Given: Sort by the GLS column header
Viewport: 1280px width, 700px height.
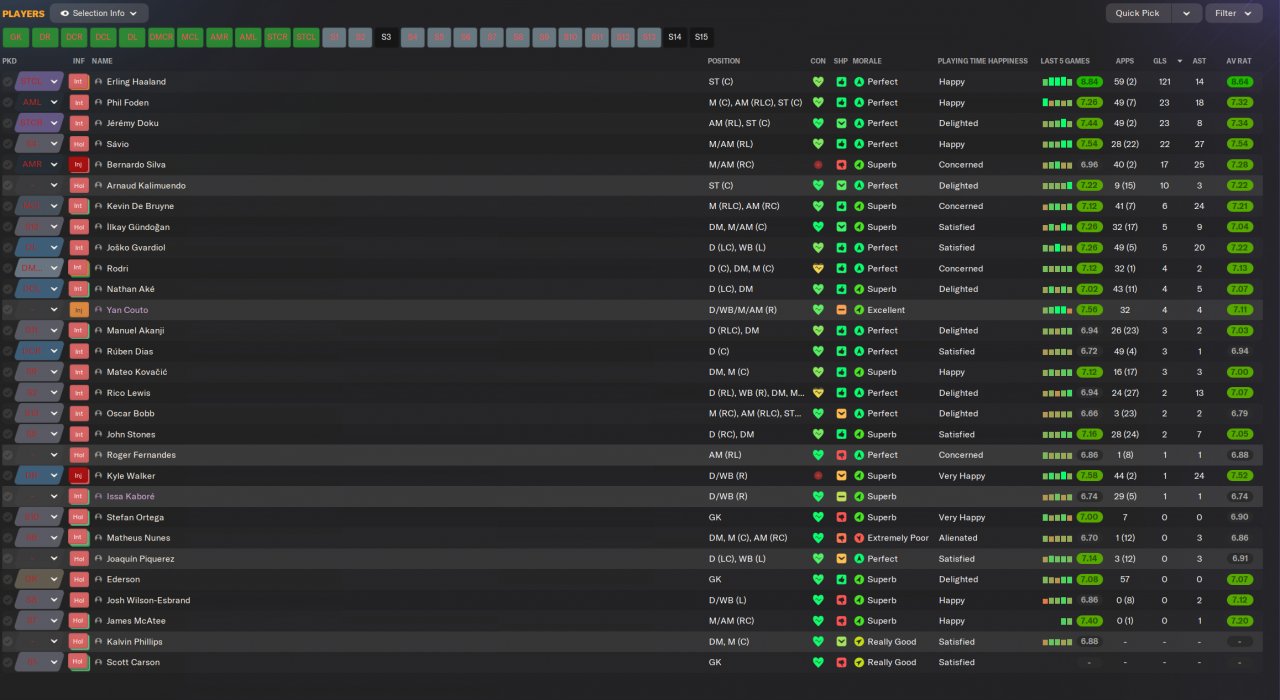Looking at the screenshot, I should (x=1160, y=61).
